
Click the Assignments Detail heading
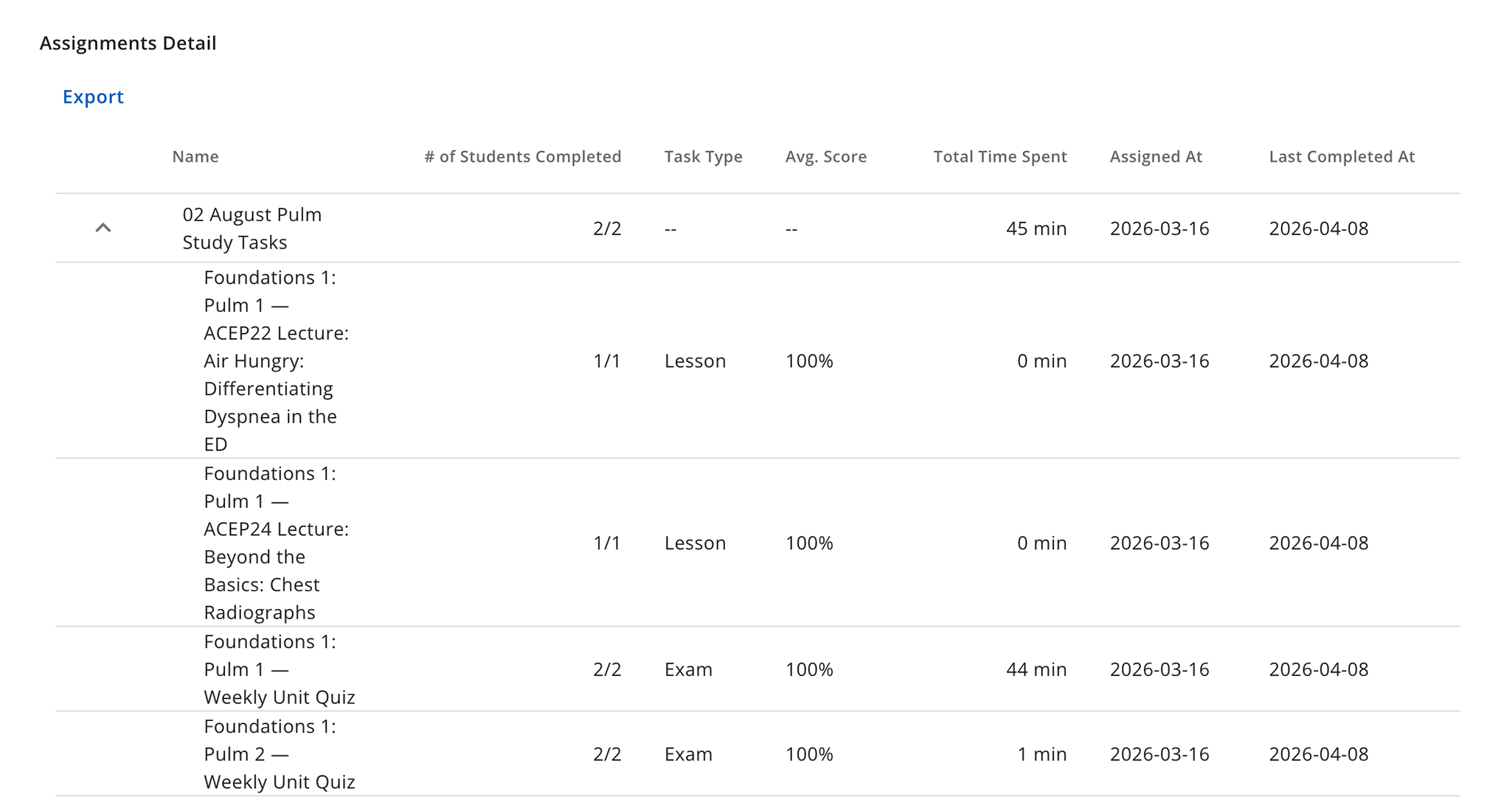pos(128,43)
